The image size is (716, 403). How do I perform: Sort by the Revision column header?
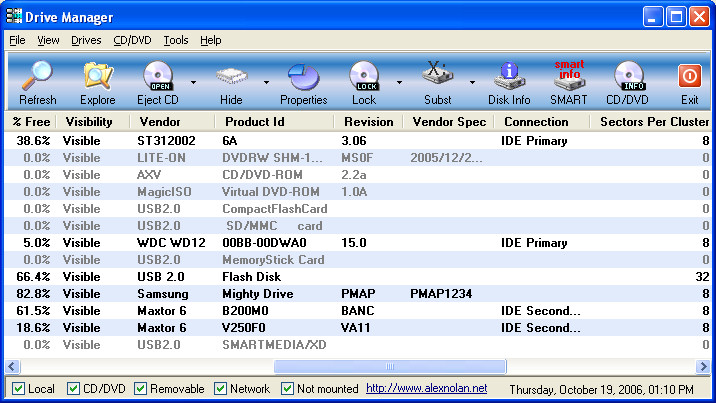click(369, 122)
